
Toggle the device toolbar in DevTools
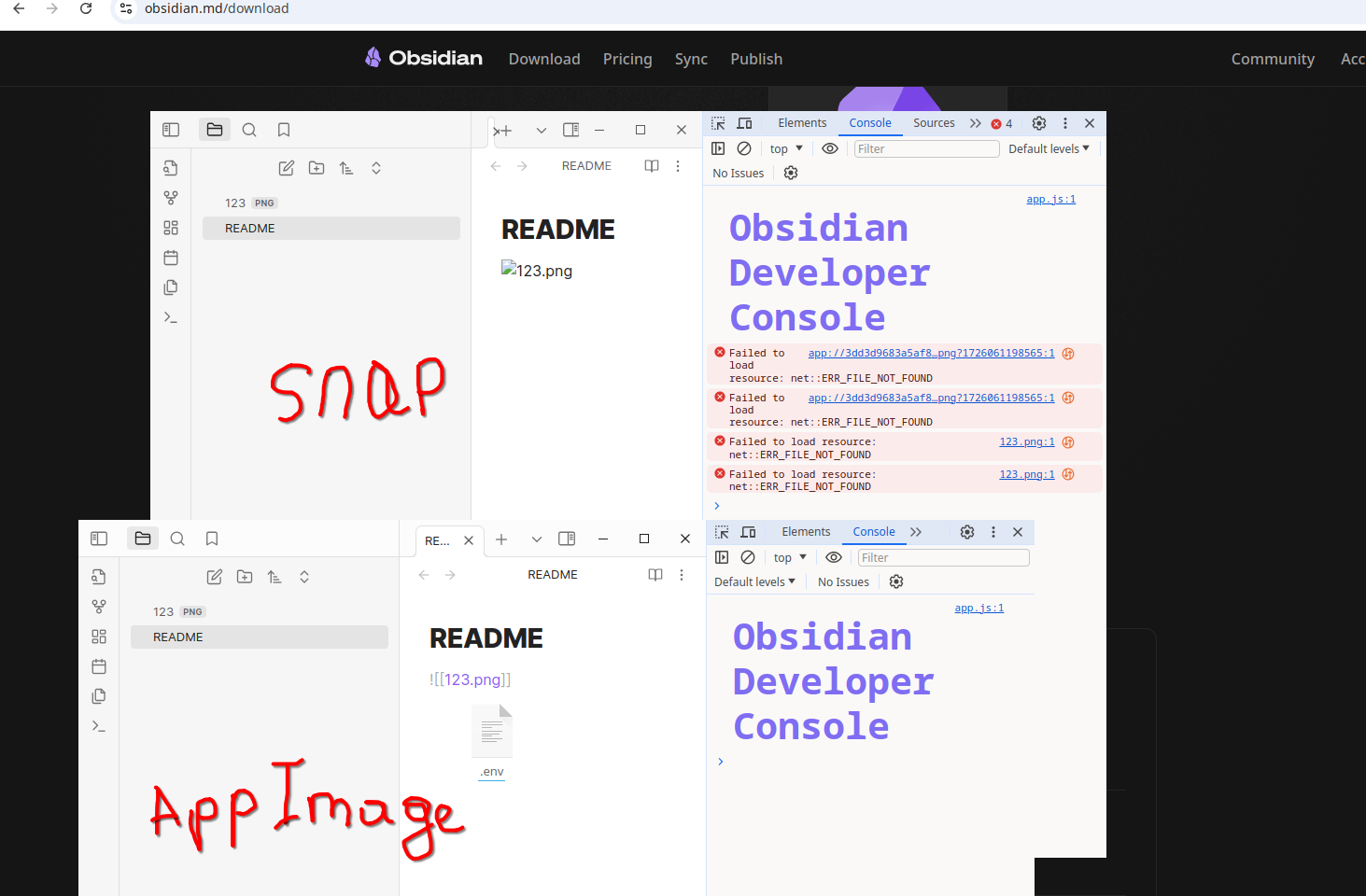tap(744, 122)
